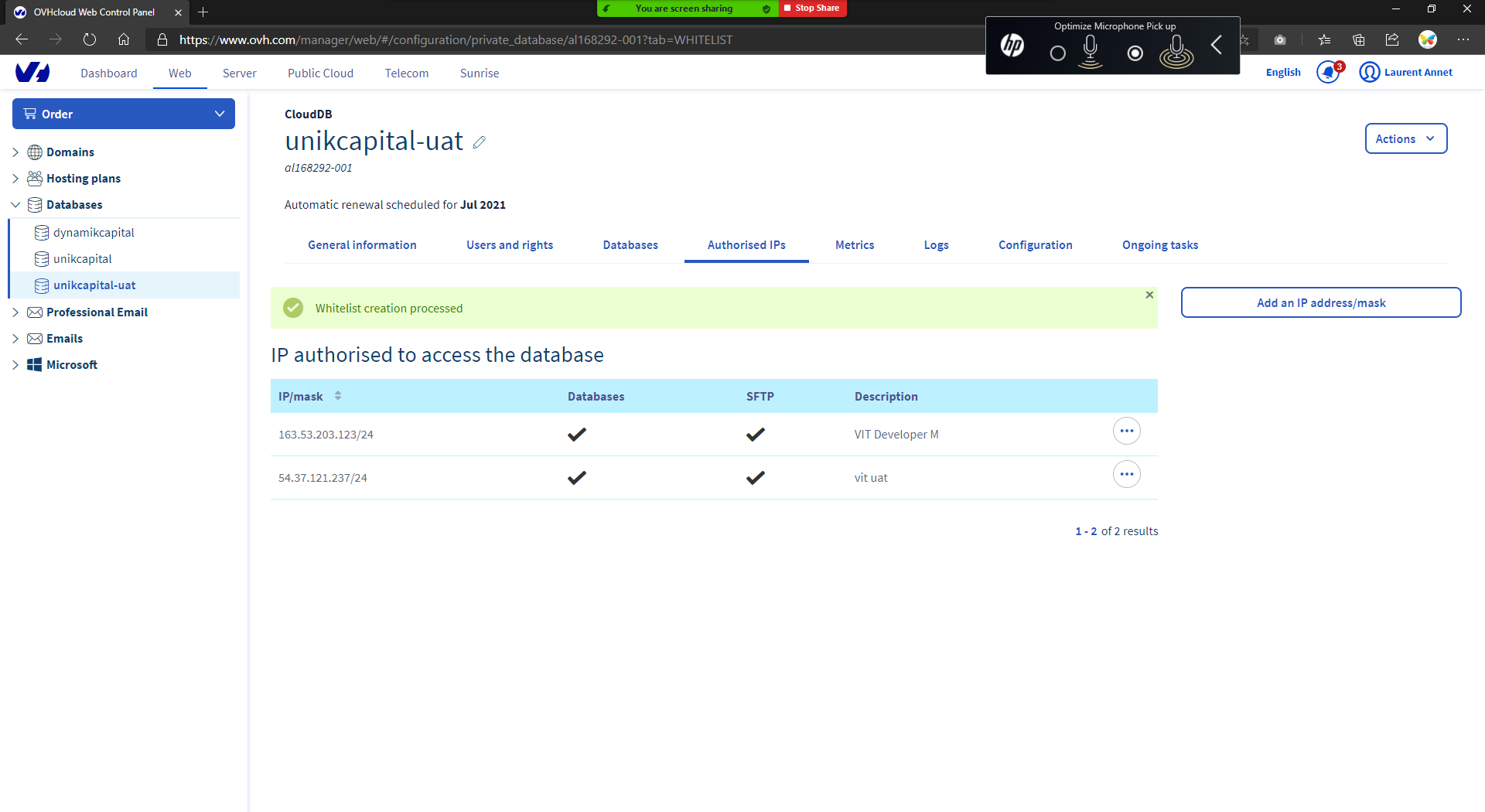Screen dimensions: 1485x812
Task: Open more options for 163.53.203.123/24 row
Action: pos(1126,432)
